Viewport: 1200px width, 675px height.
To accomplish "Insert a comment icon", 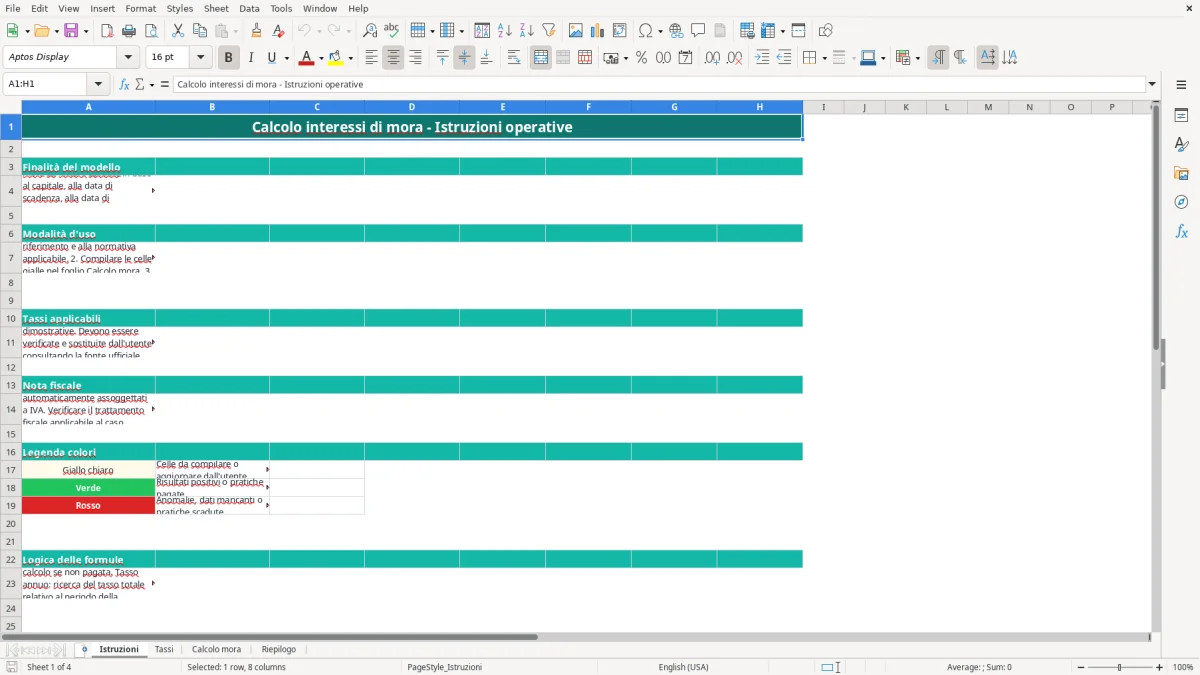I will click(x=698, y=31).
